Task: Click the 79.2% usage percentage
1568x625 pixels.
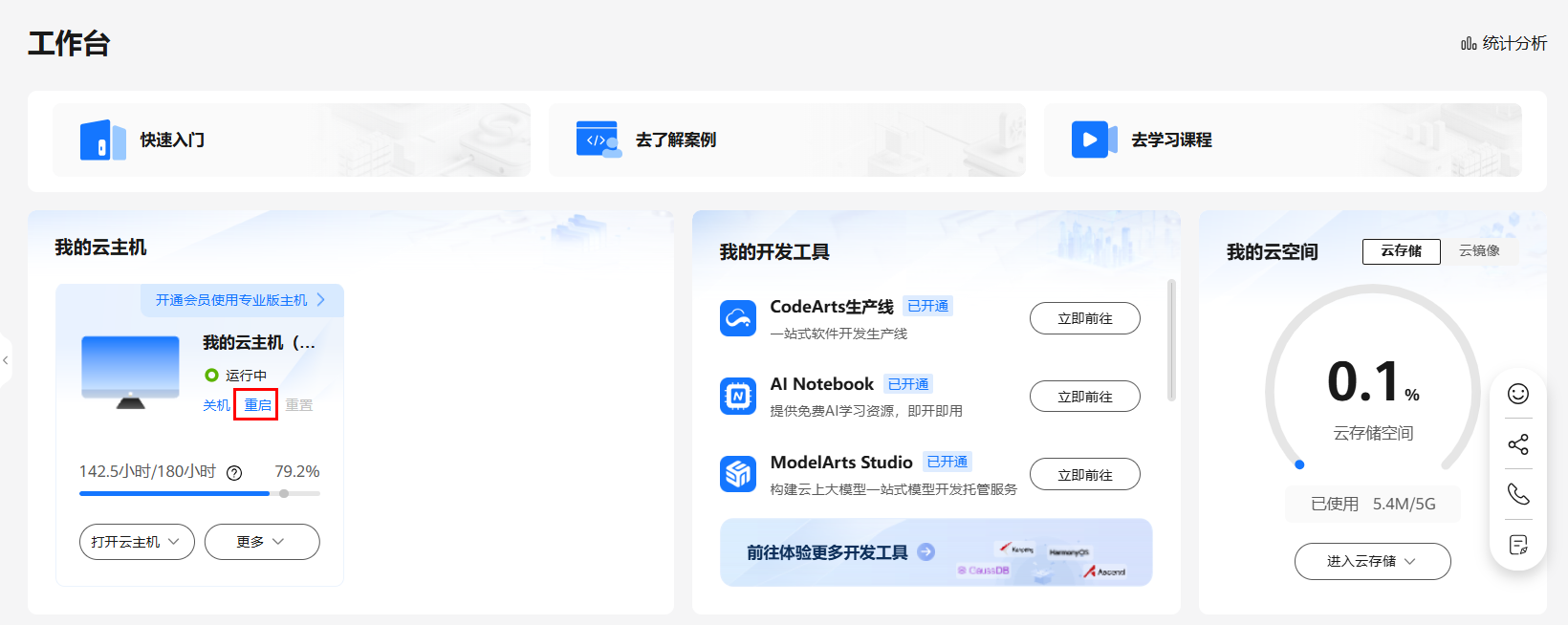Action: (x=297, y=472)
